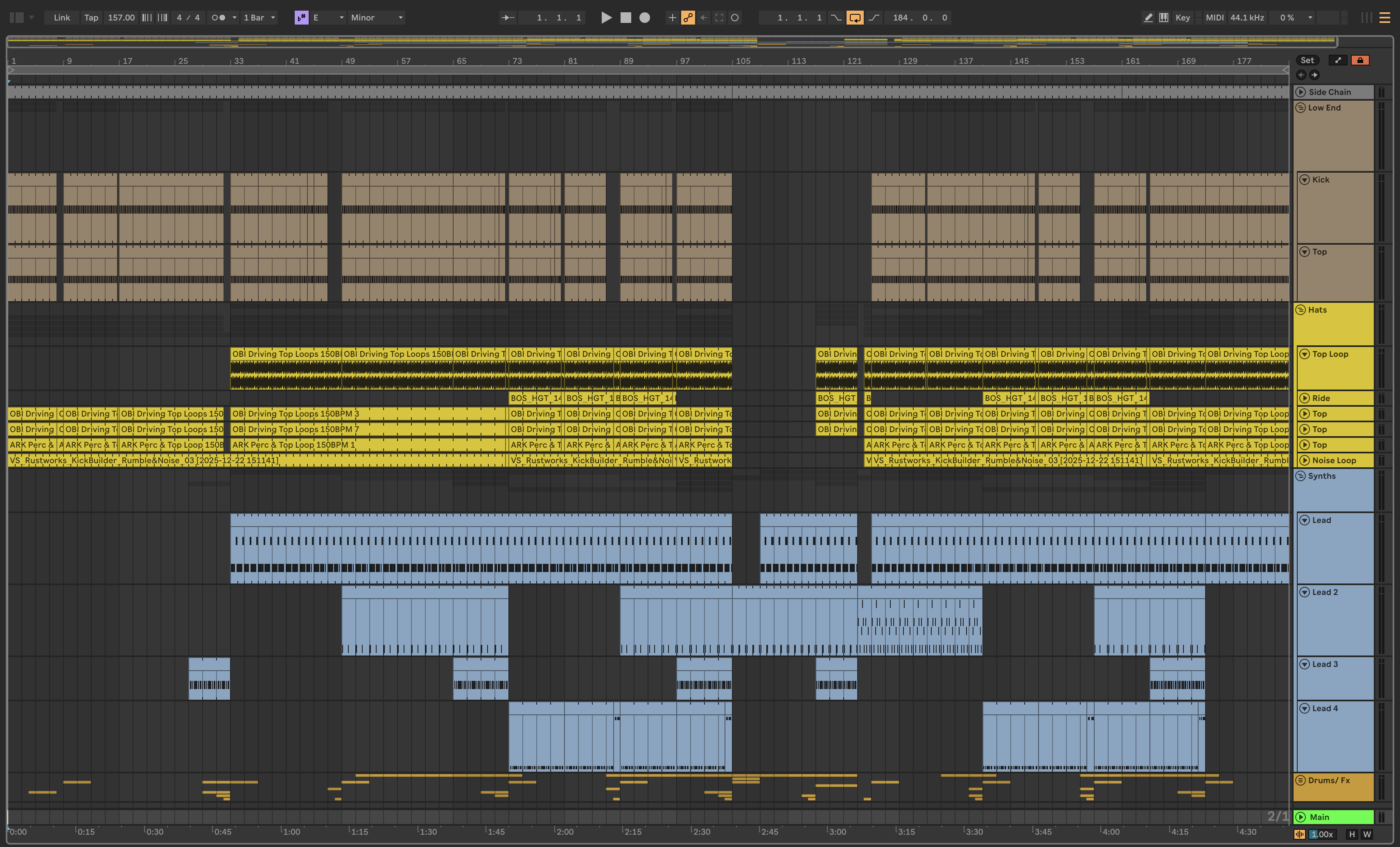The width and height of the screenshot is (1400, 847).
Task: Unfold the Noise Loop track
Action: point(1305,460)
